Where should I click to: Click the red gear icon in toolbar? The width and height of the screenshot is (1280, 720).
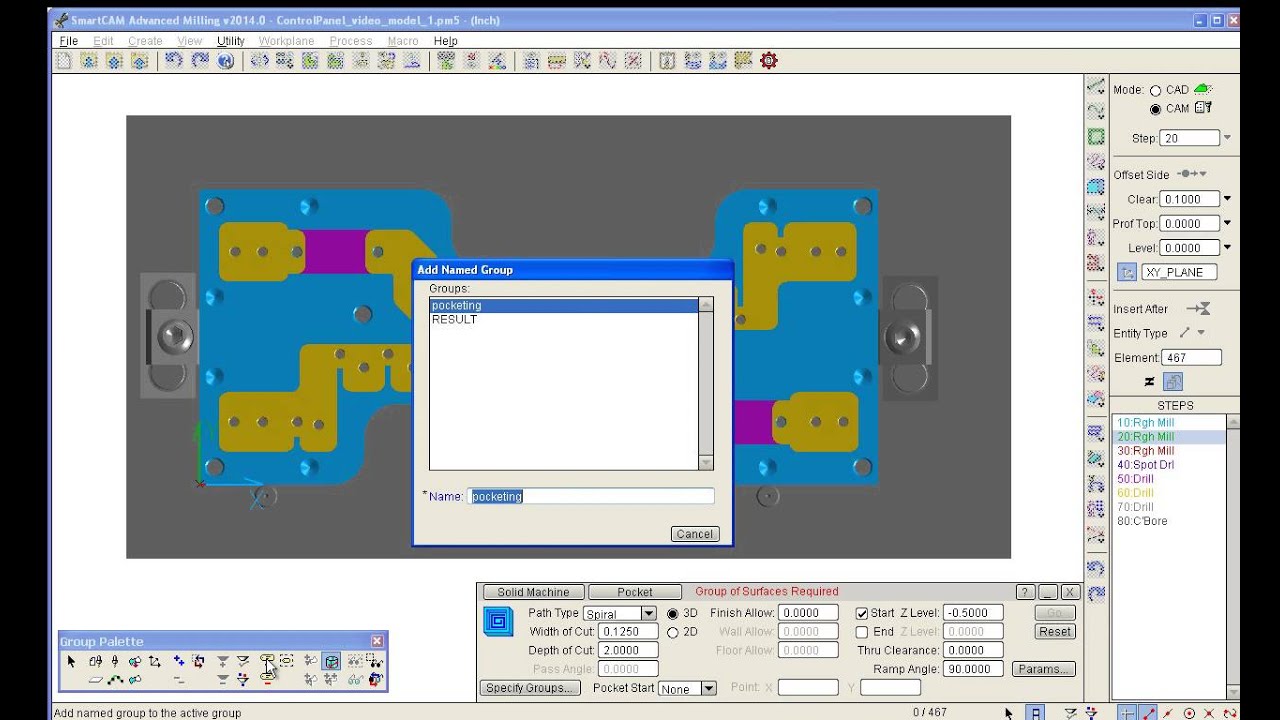click(x=768, y=61)
